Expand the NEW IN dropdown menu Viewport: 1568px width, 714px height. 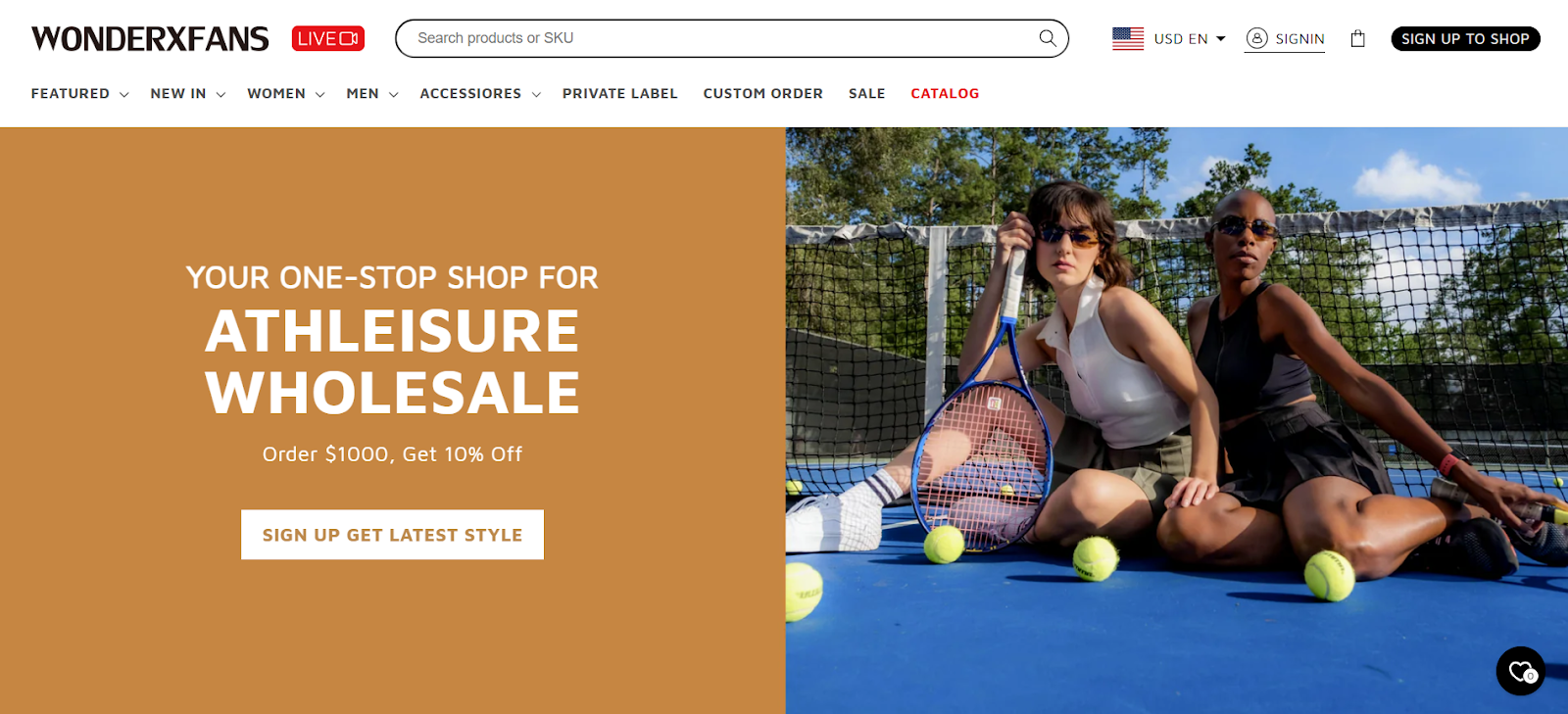tap(188, 94)
